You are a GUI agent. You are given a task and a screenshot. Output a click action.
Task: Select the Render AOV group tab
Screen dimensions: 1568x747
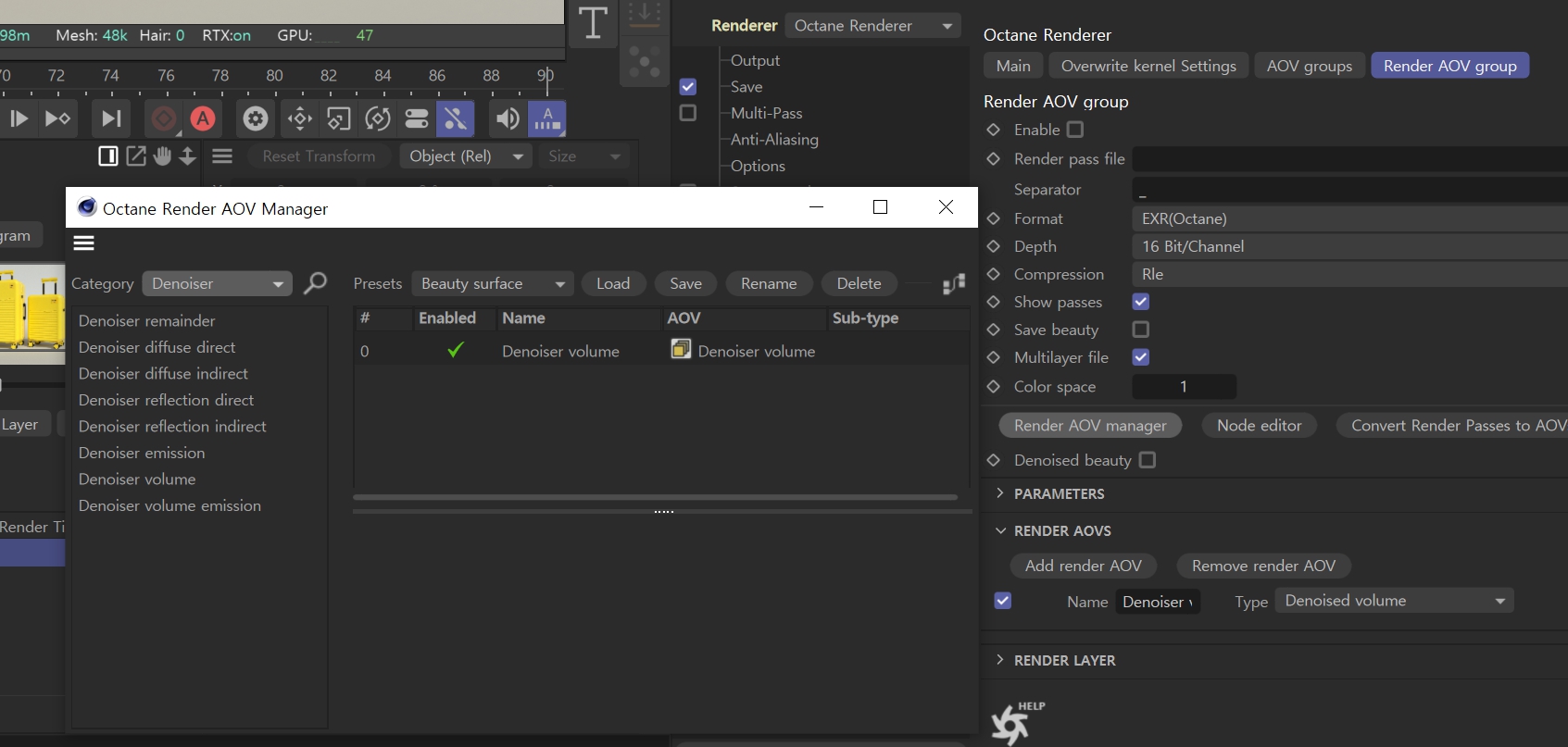(1450, 66)
